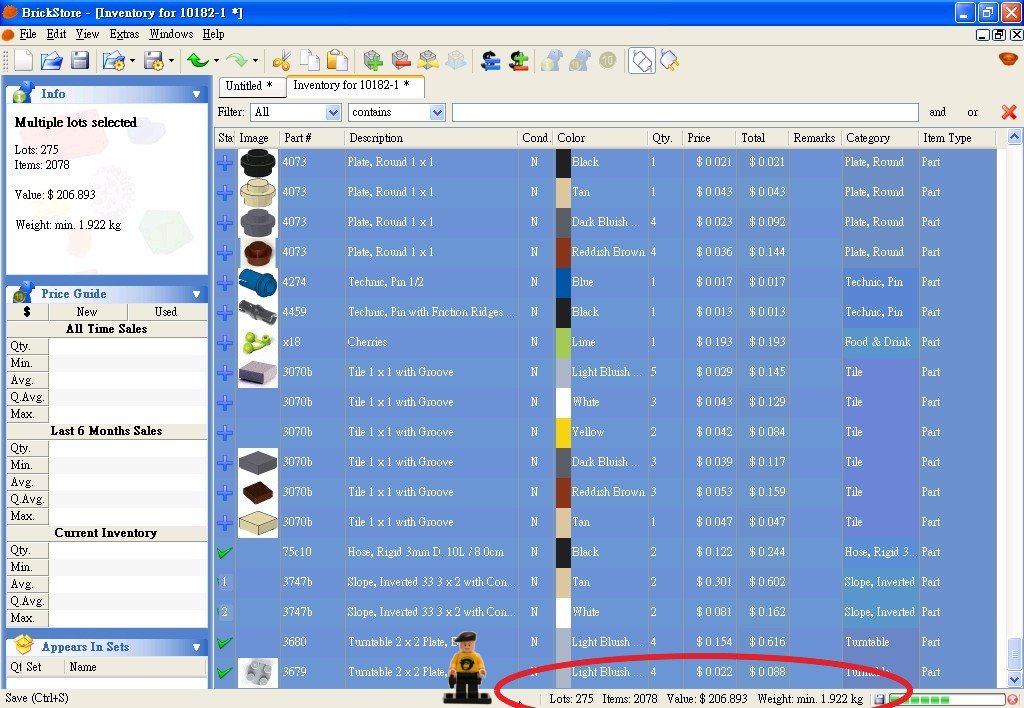
Task: Click the greyed Part Out brick icon
Action: click(x=456, y=61)
